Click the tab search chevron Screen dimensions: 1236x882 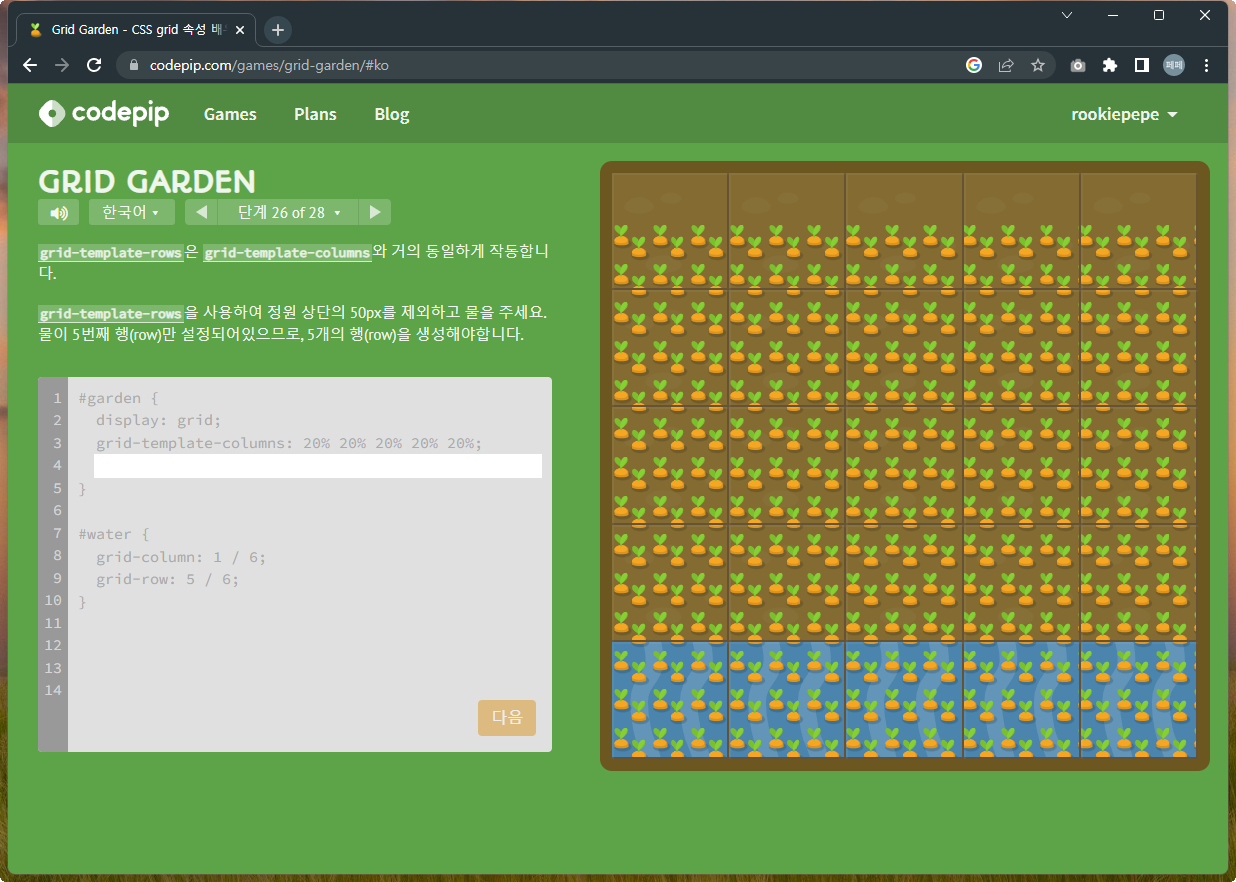point(1067,15)
